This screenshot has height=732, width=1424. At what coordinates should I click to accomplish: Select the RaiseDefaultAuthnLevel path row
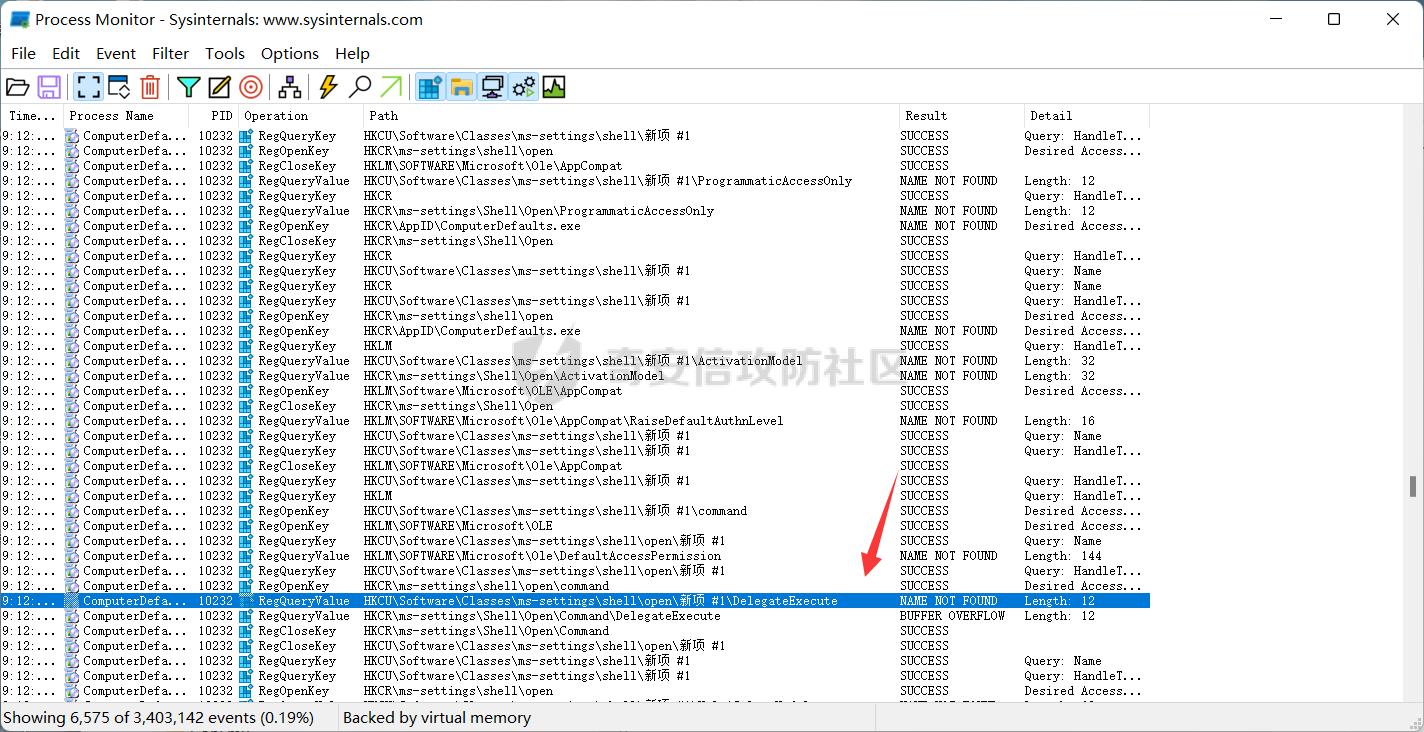[574, 421]
